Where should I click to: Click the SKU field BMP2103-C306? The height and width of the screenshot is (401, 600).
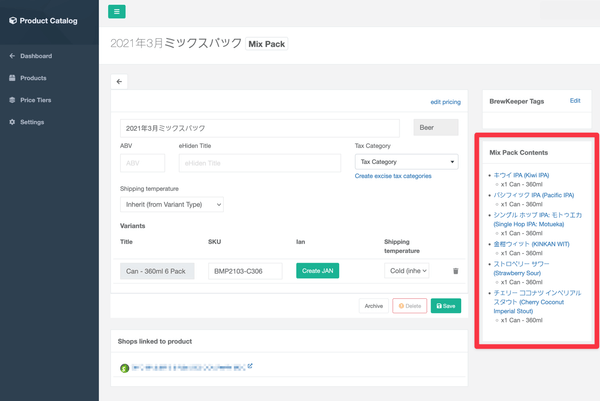point(245,271)
